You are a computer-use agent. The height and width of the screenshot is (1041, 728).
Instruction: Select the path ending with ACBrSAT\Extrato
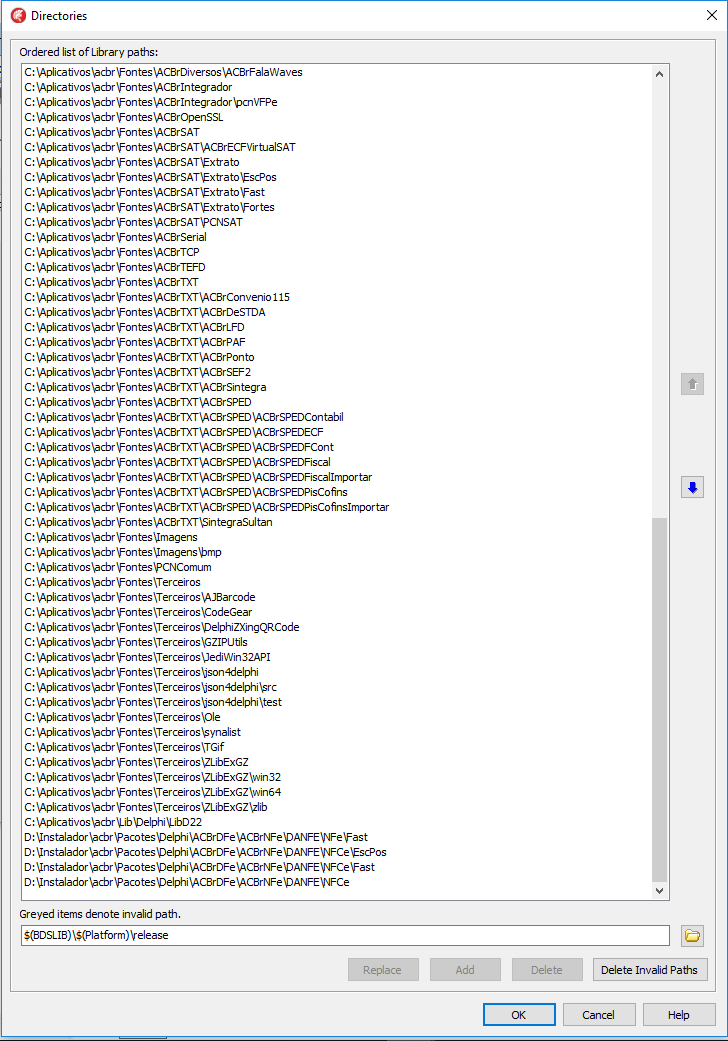[x=131, y=163]
